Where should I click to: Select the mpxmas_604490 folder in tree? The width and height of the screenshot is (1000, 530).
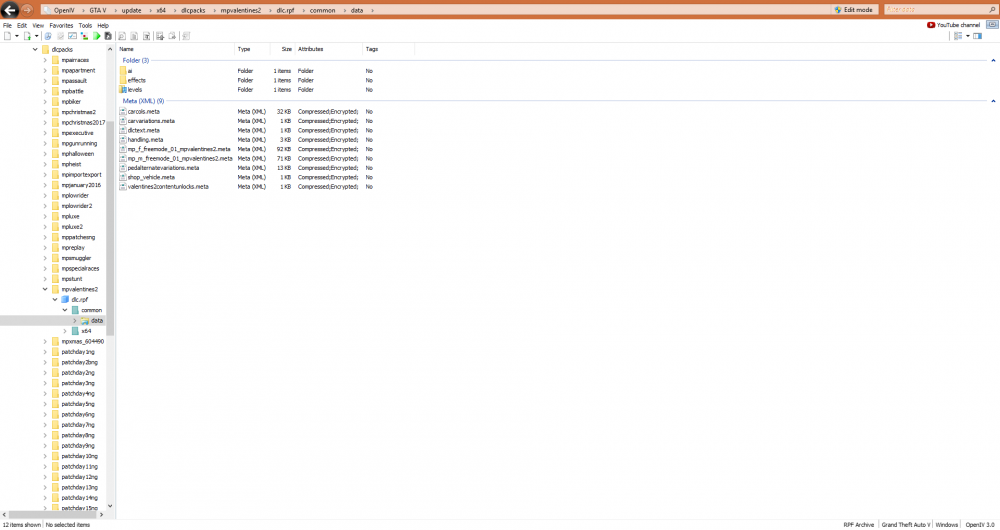click(x=82, y=341)
